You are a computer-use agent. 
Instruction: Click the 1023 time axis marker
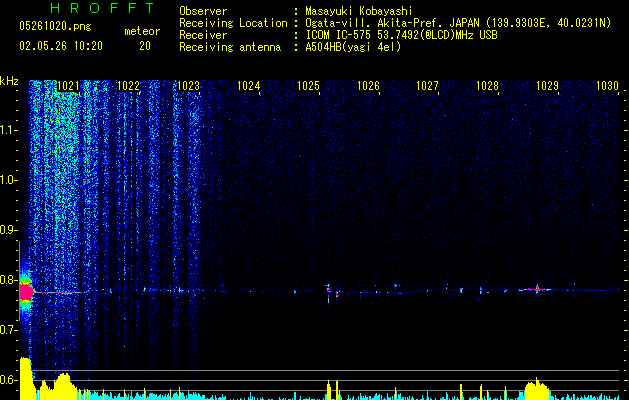tap(189, 86)
